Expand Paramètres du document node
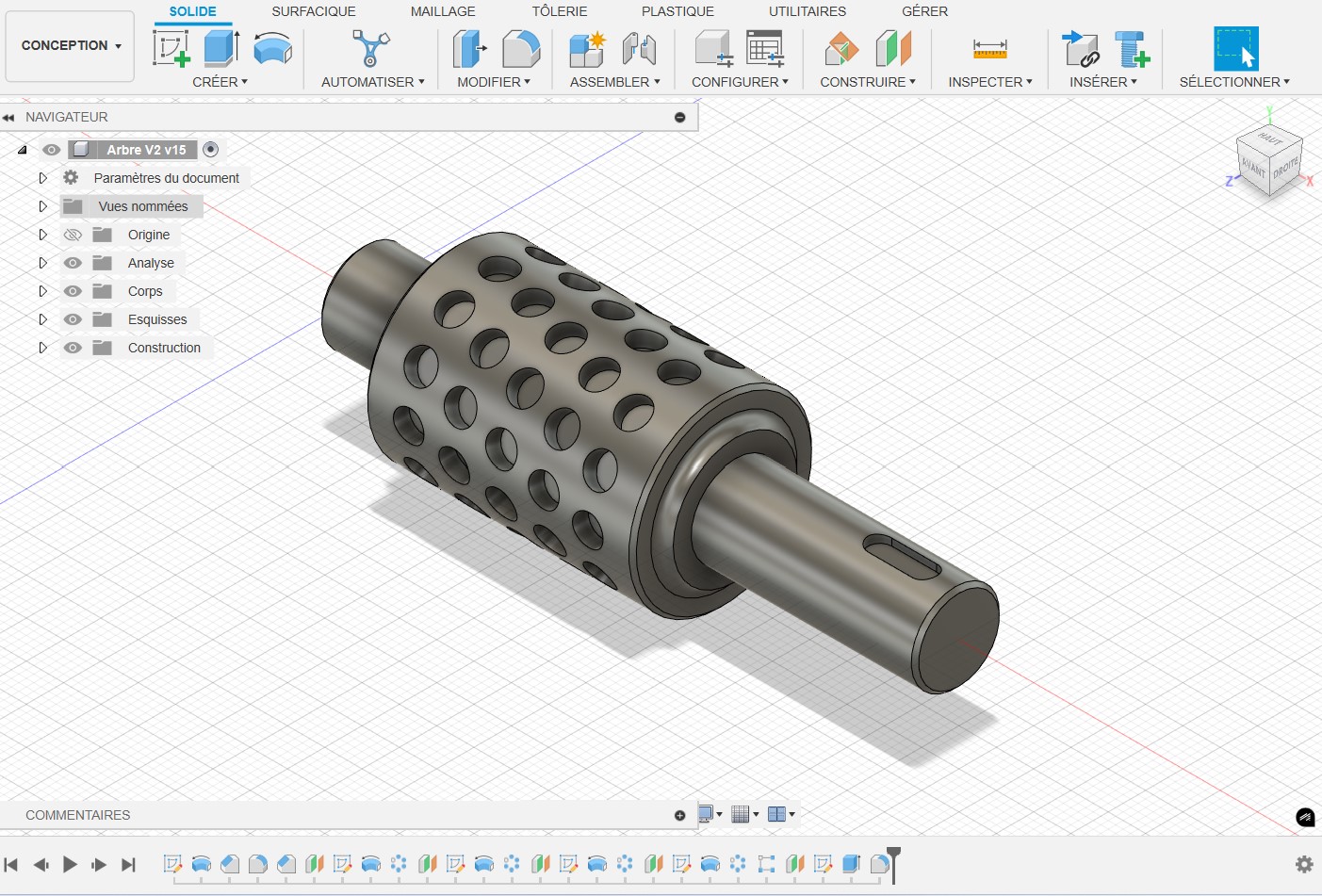 point(42,178)
